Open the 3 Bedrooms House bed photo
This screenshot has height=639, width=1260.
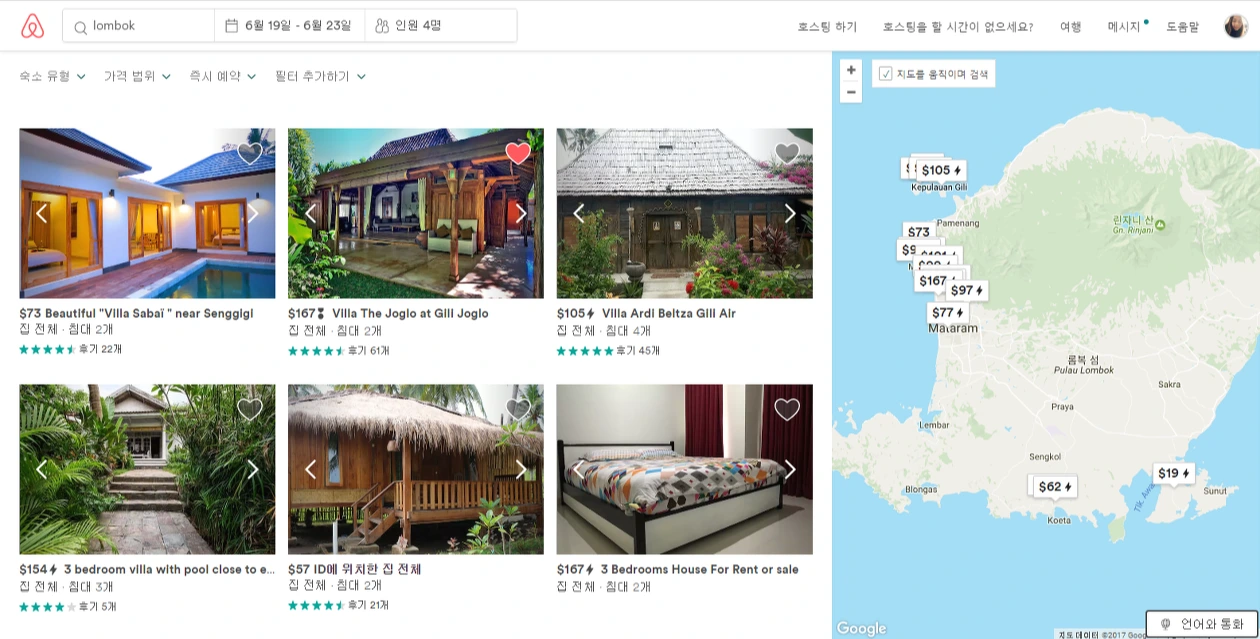684,469
